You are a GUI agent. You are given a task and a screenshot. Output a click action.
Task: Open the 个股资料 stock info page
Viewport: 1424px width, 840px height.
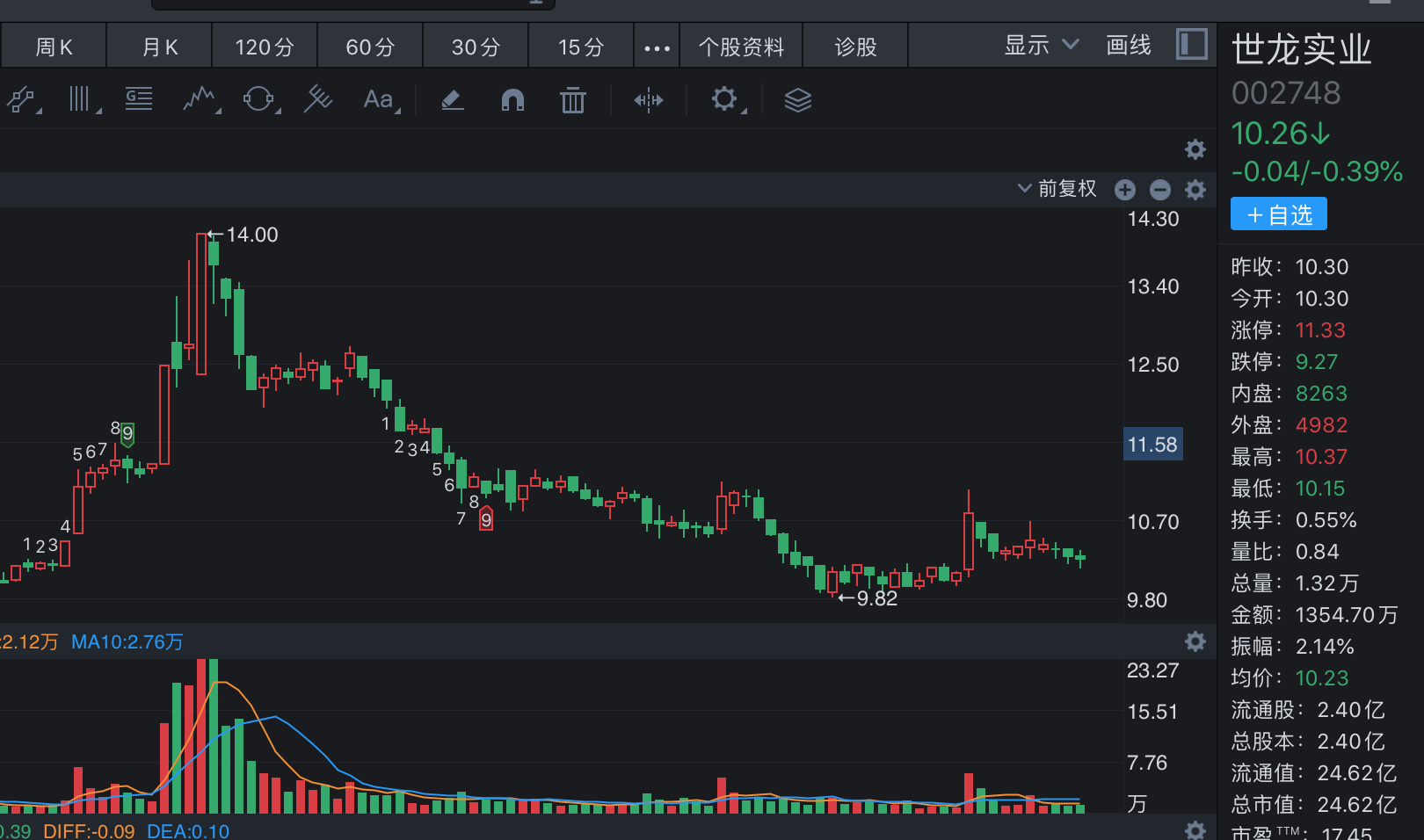tap(741, 47)
